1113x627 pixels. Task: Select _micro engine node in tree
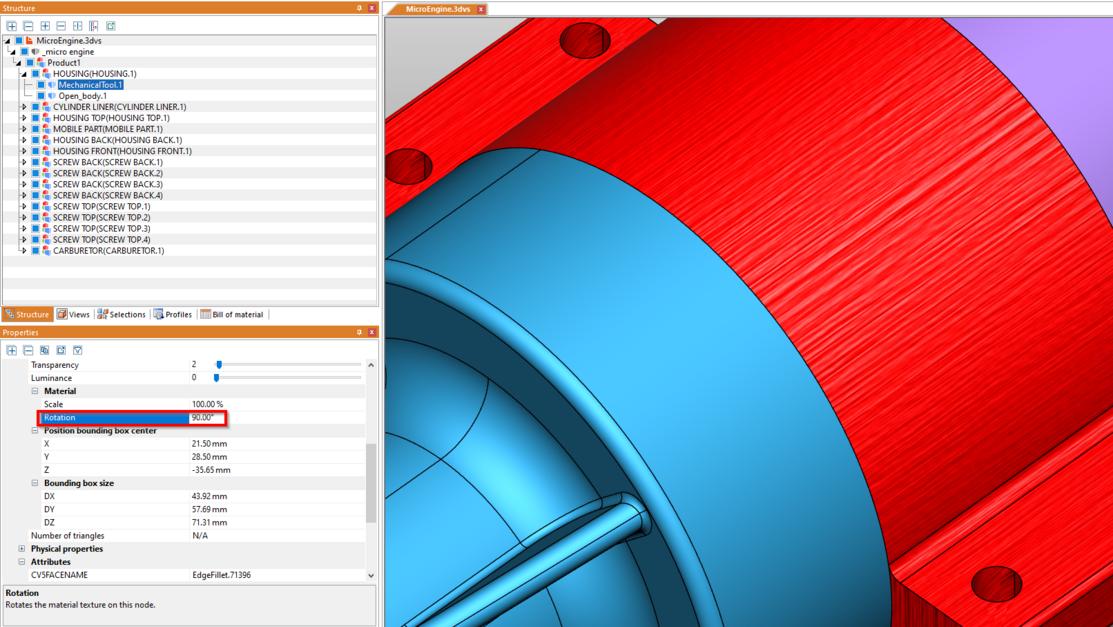click(68, 52)
